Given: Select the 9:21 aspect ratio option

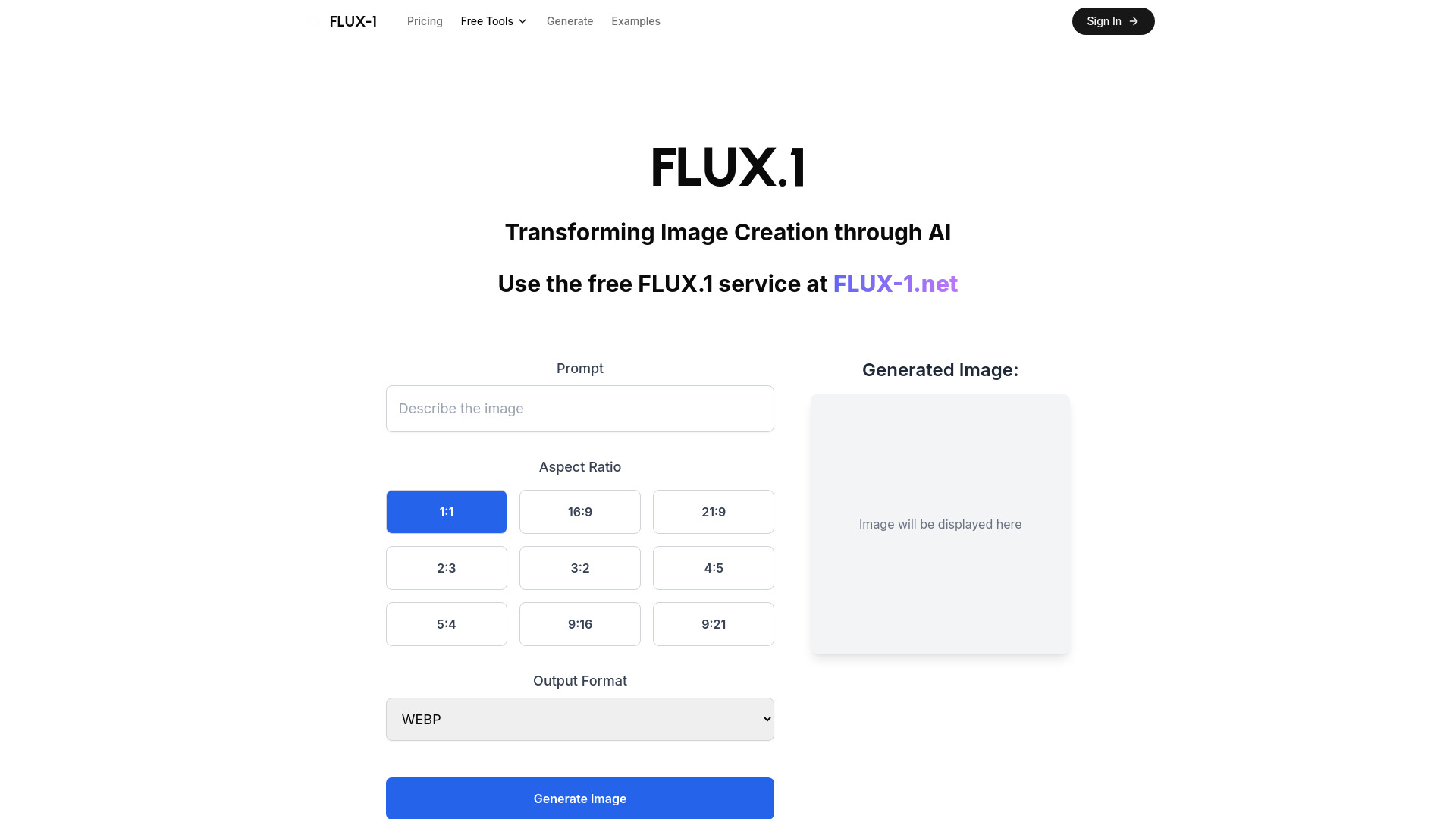Looking at the screenshot, I should coord(713,624).
